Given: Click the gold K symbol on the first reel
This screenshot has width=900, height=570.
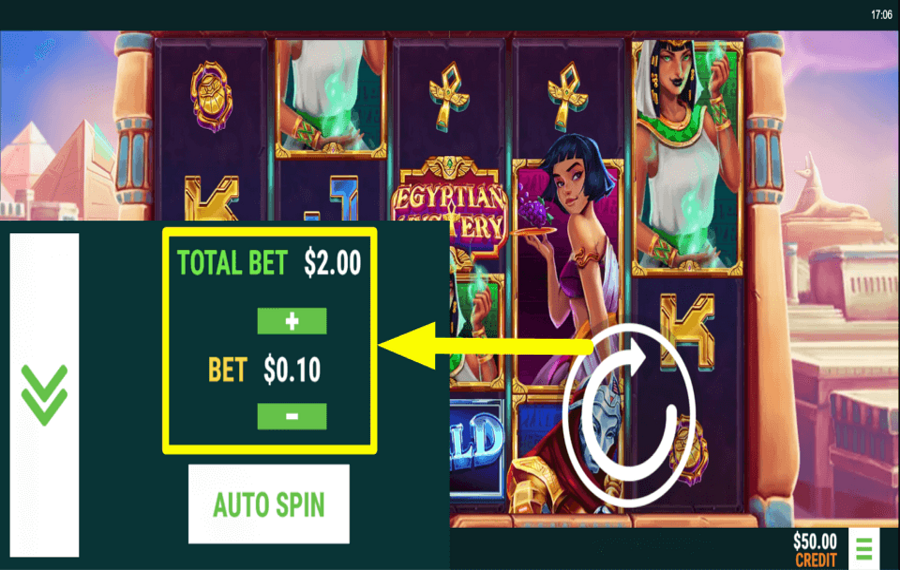Looking at the screenshot, I should [x=211, y=198].
